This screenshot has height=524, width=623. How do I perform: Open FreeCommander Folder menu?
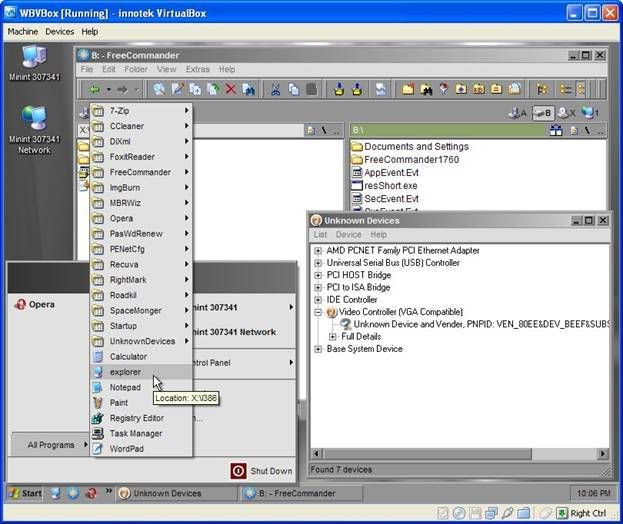click(136, 69)
